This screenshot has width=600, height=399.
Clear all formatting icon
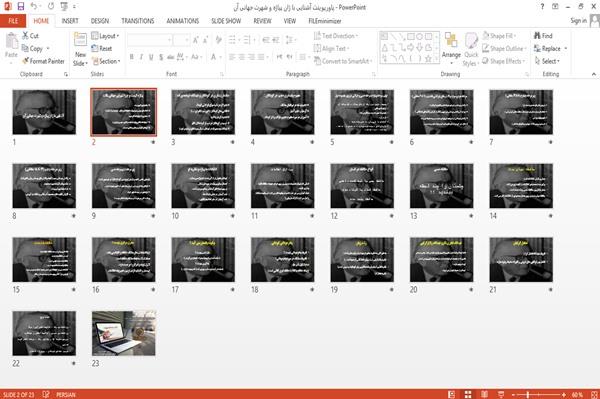click(x=218, y=40)
